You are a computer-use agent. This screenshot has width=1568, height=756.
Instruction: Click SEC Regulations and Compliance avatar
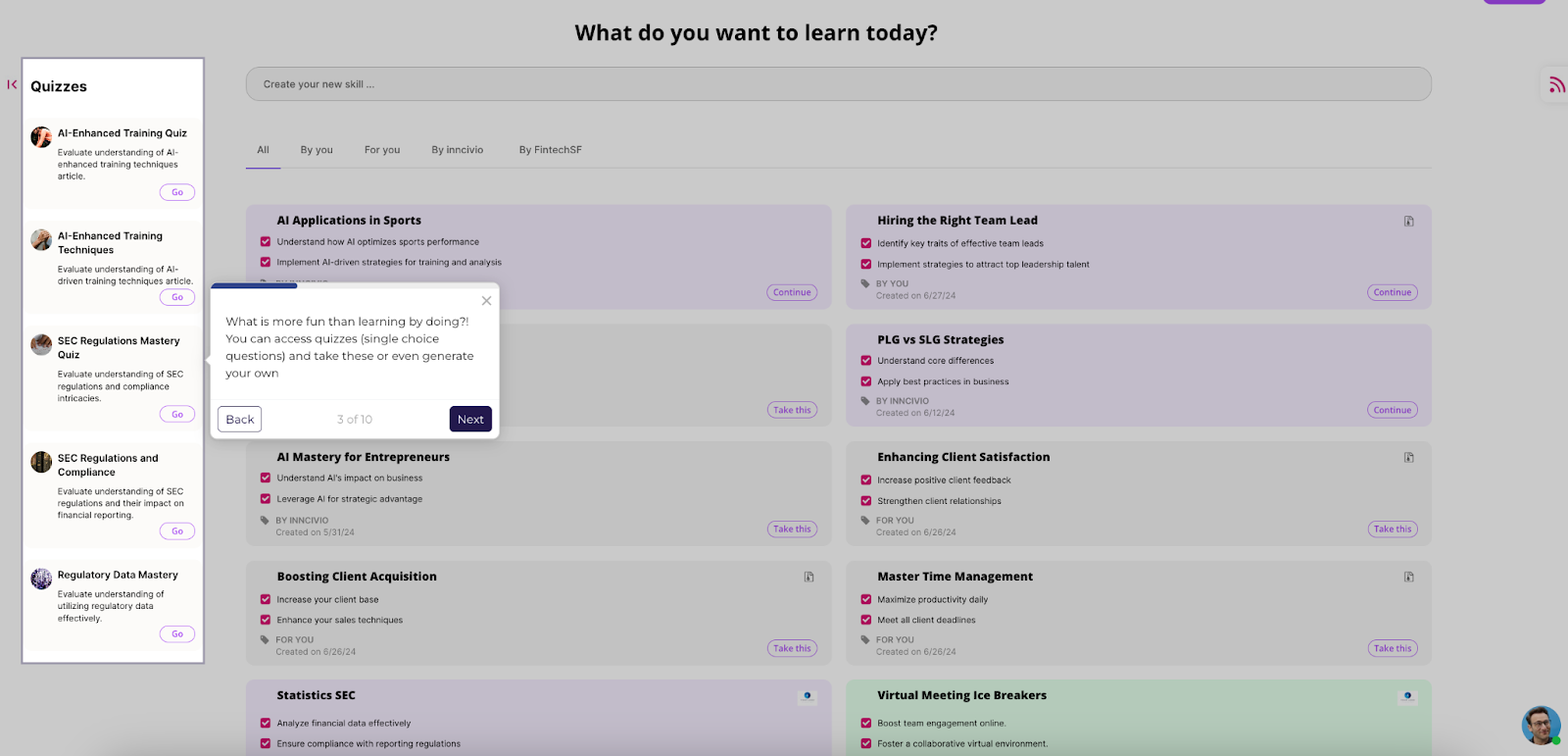pos(41,462)
